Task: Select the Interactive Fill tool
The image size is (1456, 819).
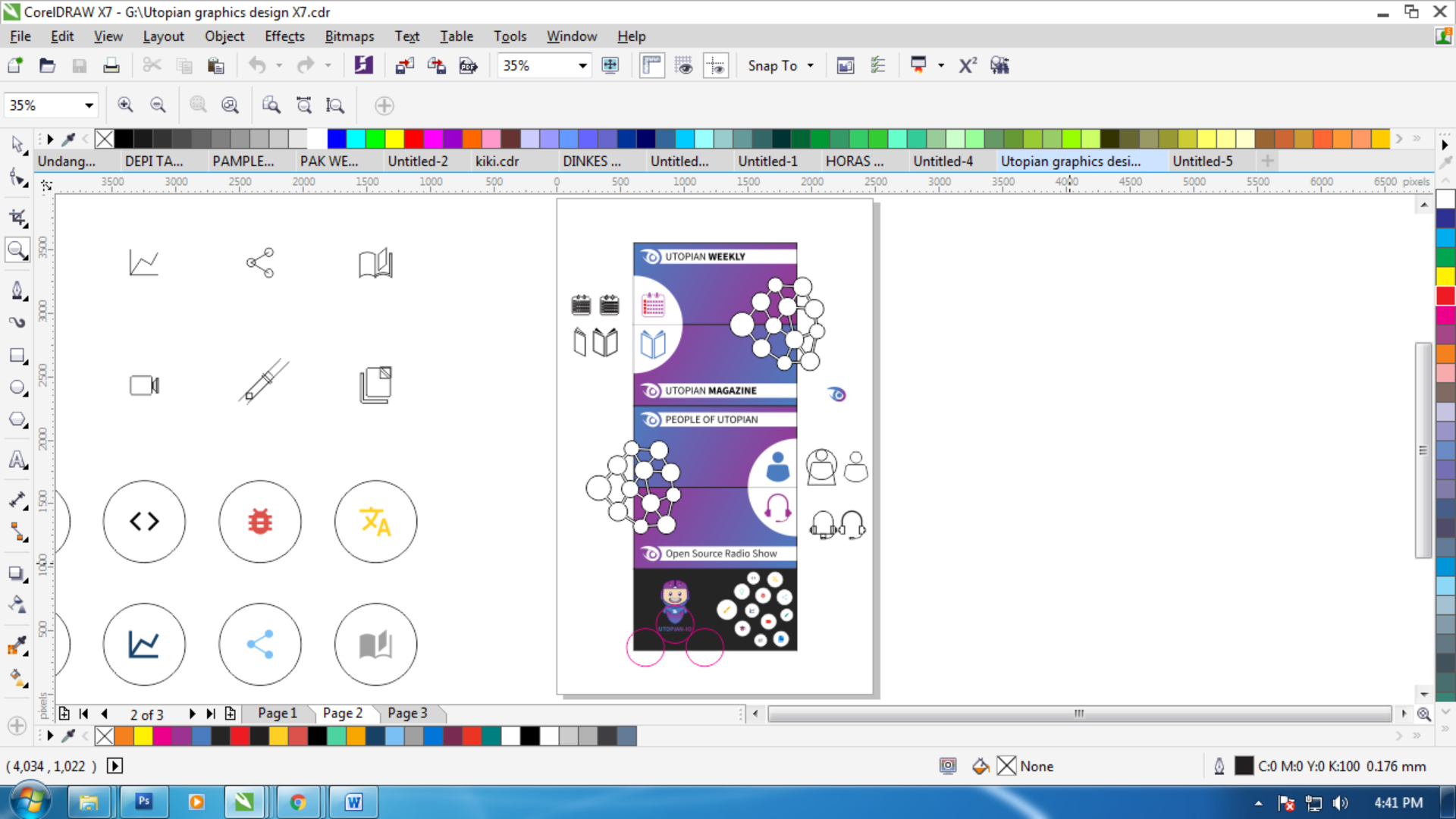Action: (17, 677)
